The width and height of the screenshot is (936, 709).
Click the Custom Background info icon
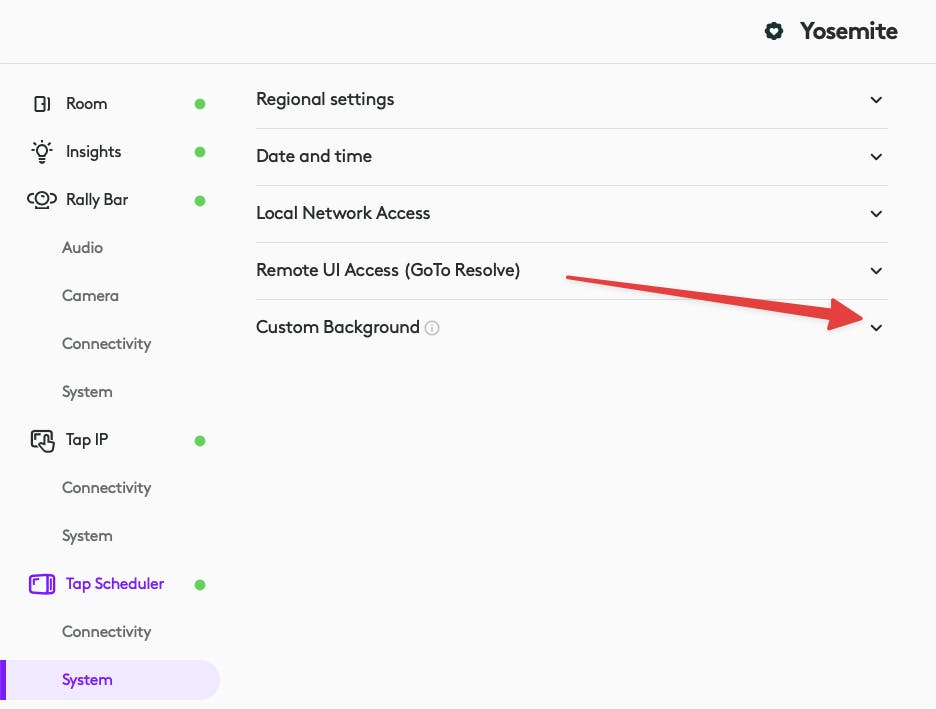coord(432,328)
